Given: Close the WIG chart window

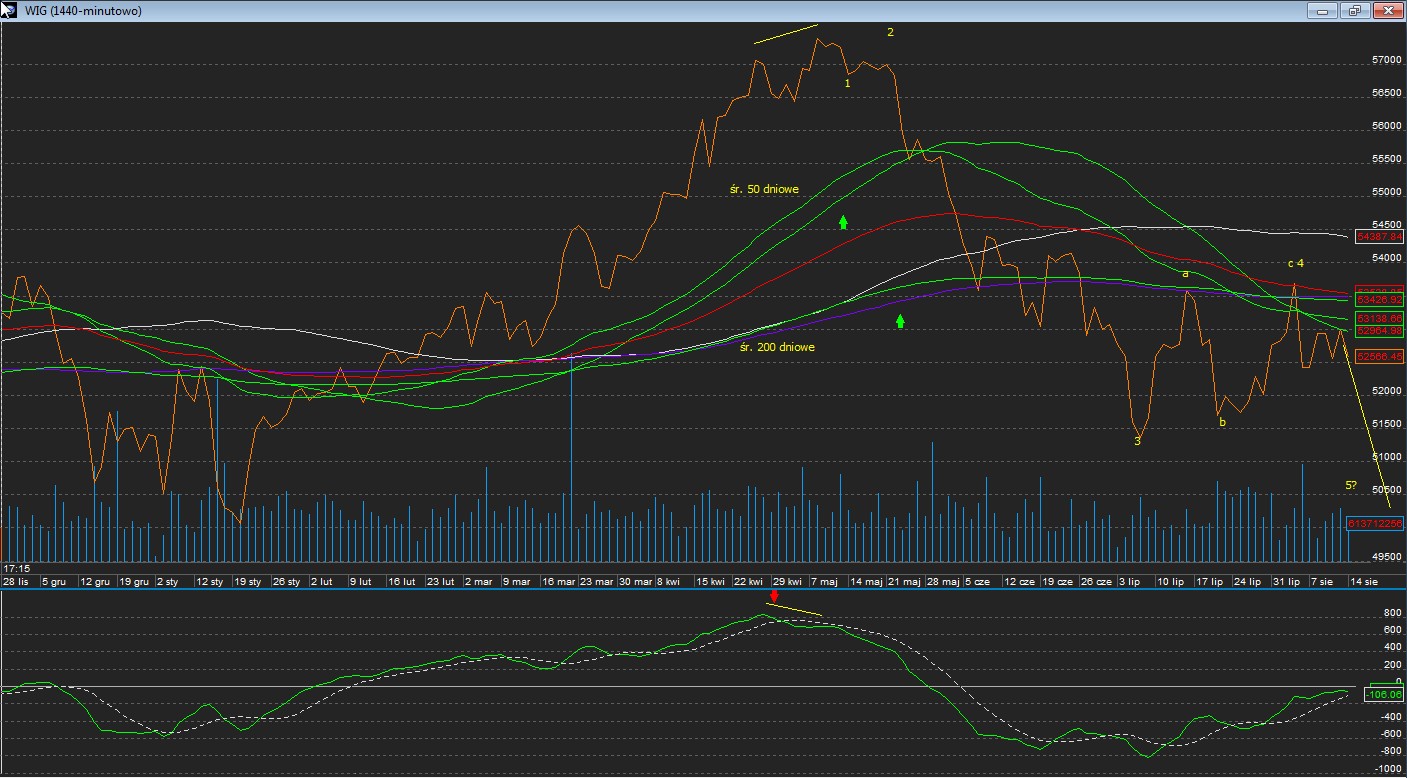Looking at the screenshot, I should [1388, 10].
